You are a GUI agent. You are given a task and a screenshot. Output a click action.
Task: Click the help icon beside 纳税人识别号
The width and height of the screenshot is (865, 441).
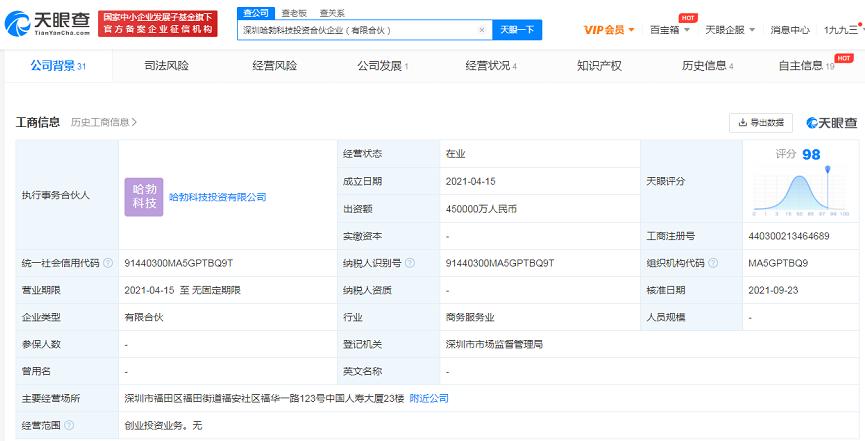[x=410, y=263]
